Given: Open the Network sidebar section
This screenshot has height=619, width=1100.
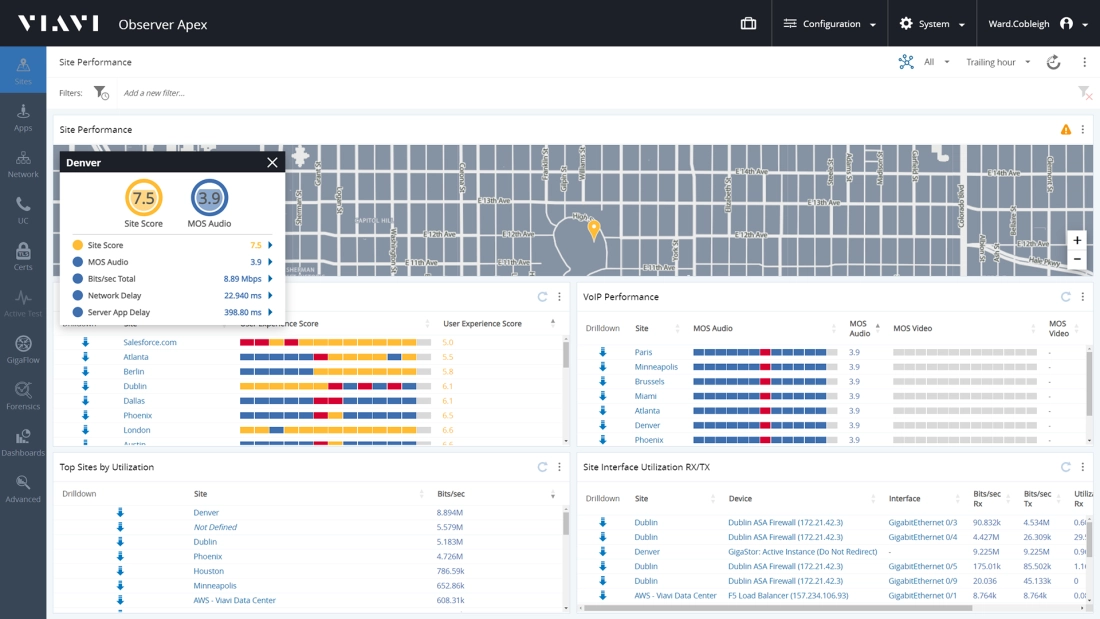Looking at the screenshot, I should pos(23,164).
